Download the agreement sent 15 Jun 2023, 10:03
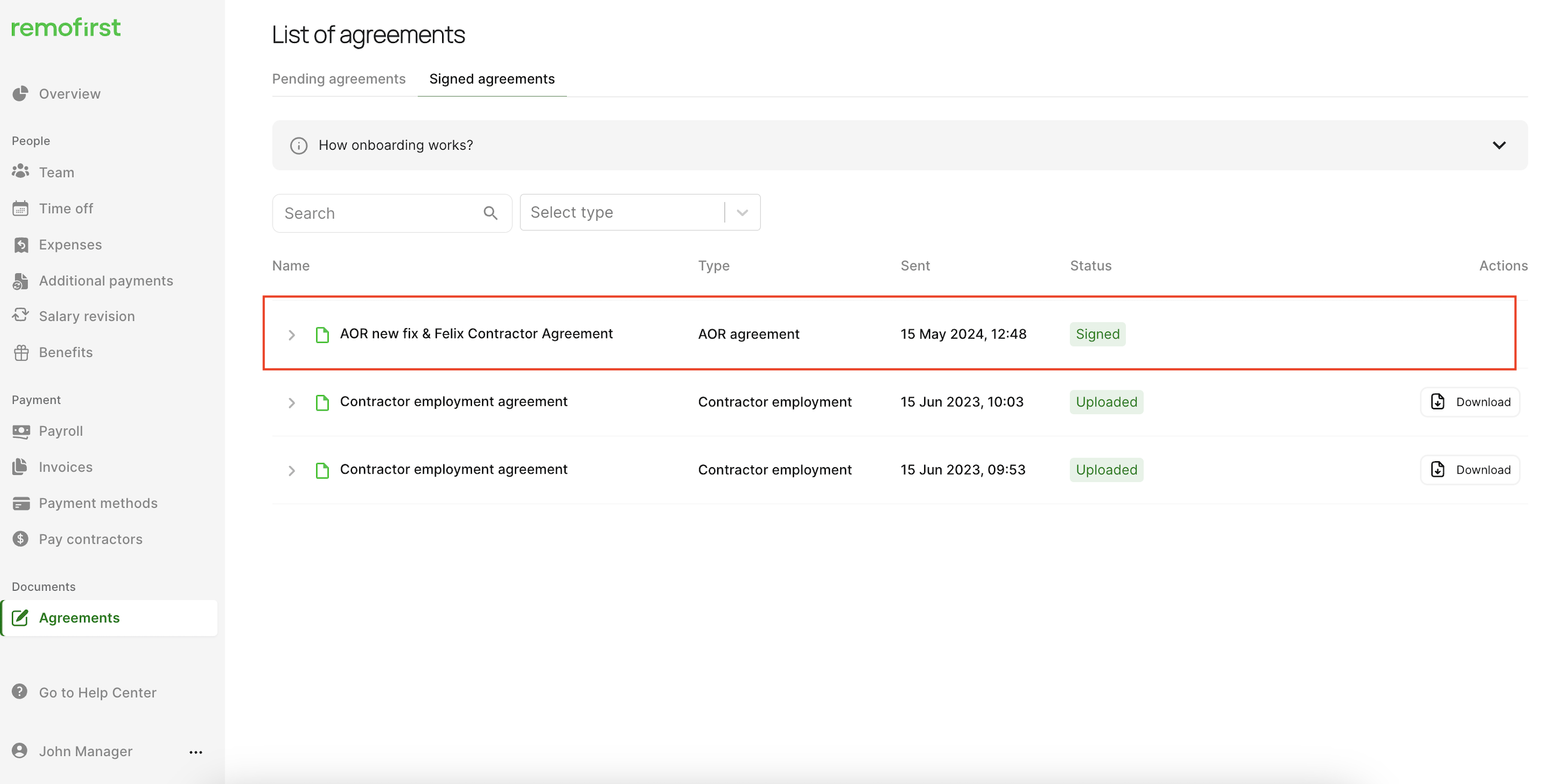The image size is (1568, 784). [x=1470, y=402]
